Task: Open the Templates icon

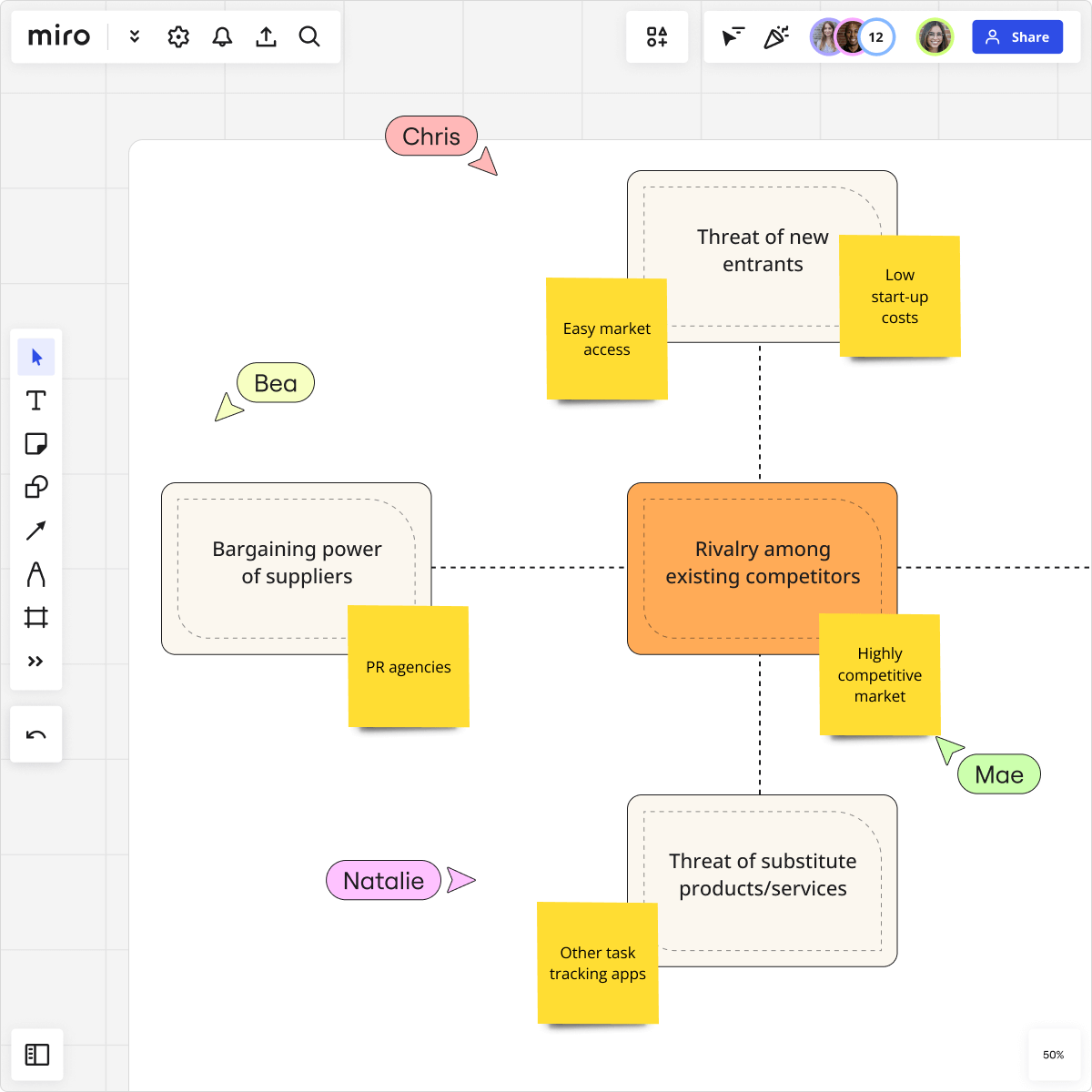Action: coord(657,36)
